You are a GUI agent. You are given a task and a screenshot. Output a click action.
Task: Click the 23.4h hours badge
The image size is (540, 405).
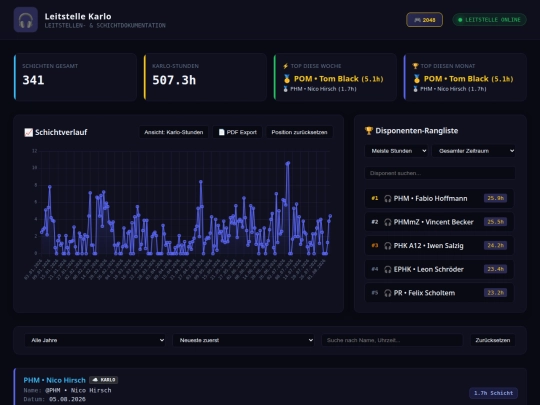(x=495, y=269)
